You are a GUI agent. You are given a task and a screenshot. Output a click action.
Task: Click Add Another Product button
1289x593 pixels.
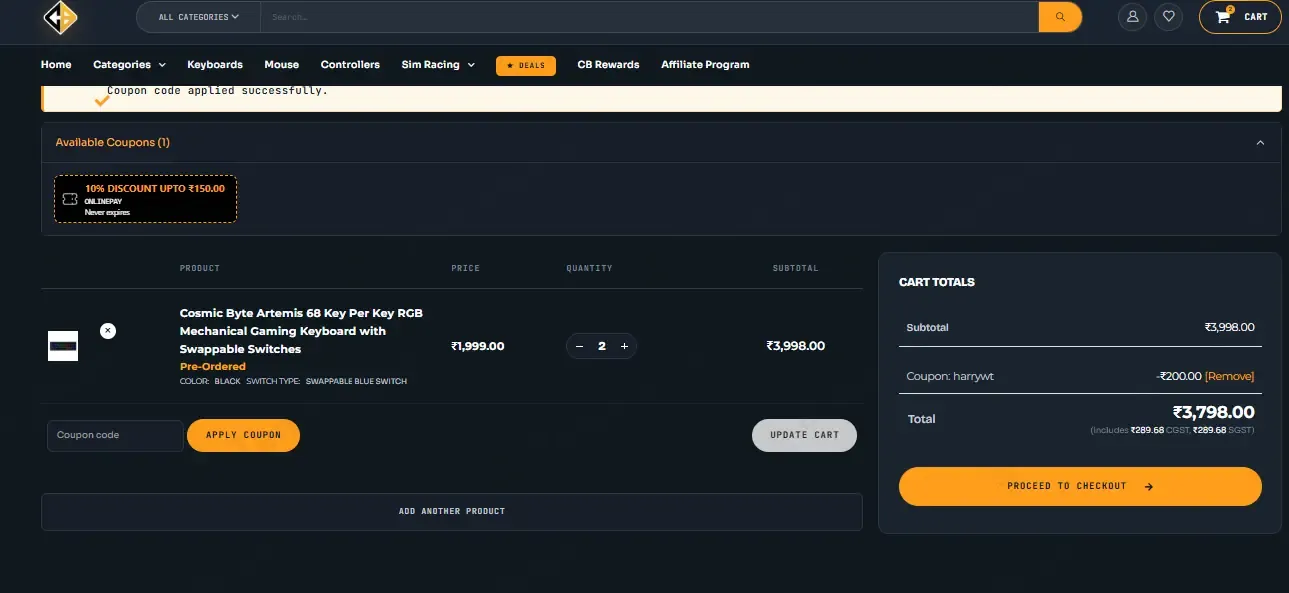pos(452,511)
